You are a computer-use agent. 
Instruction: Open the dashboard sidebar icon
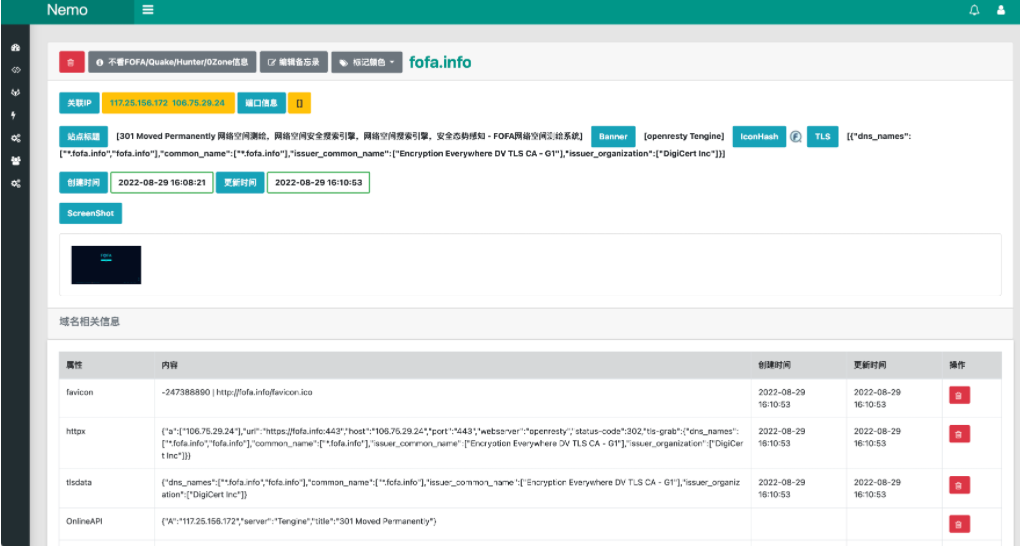[x=16, y=48]
